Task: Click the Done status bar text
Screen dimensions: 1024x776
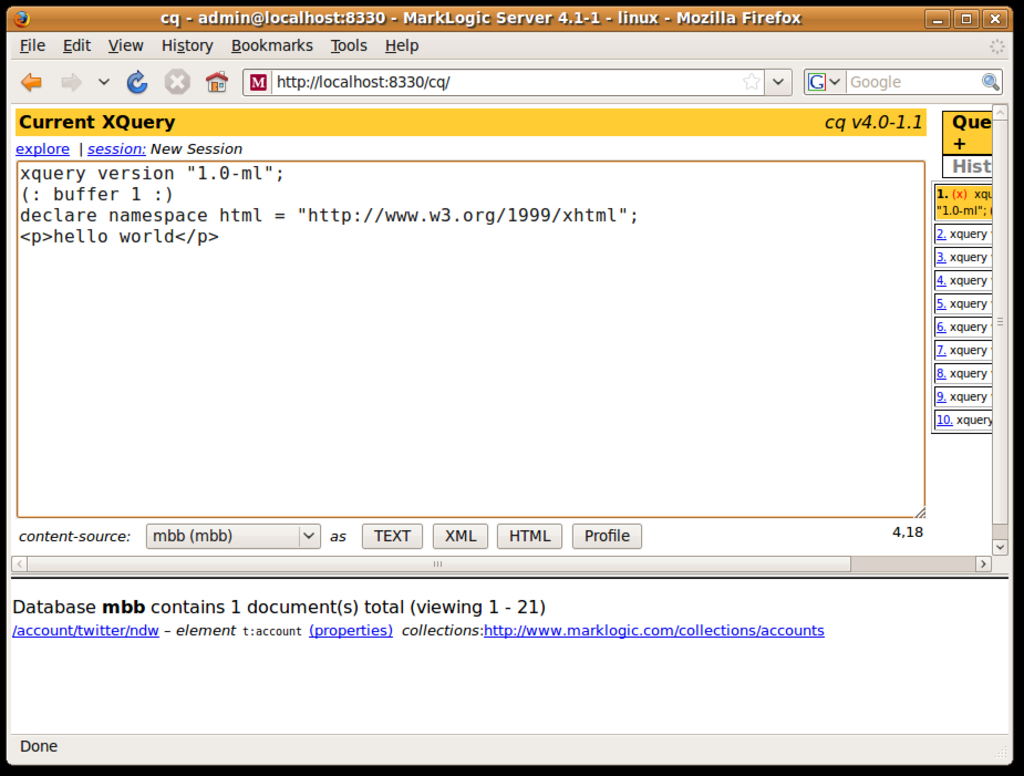Action: (39, 746)
